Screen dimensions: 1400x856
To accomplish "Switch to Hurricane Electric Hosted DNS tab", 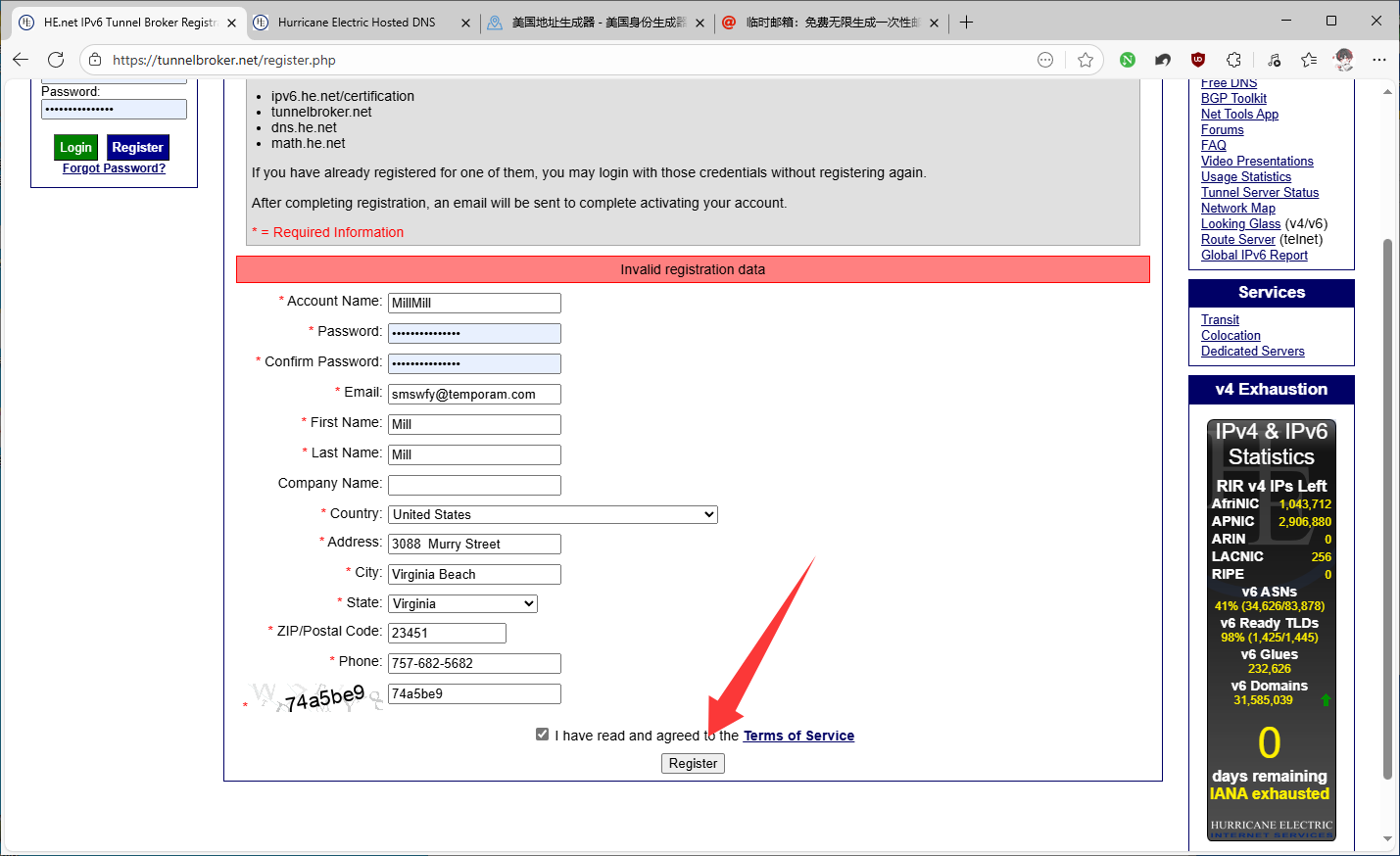I will pos(357,22).
